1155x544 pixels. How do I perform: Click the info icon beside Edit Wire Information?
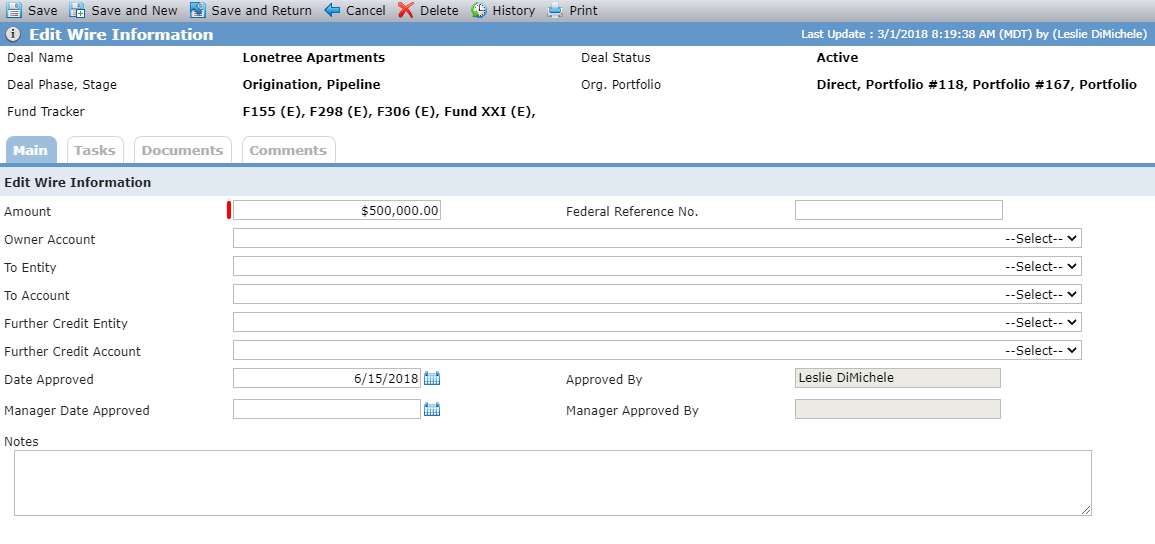click(13, 35)
